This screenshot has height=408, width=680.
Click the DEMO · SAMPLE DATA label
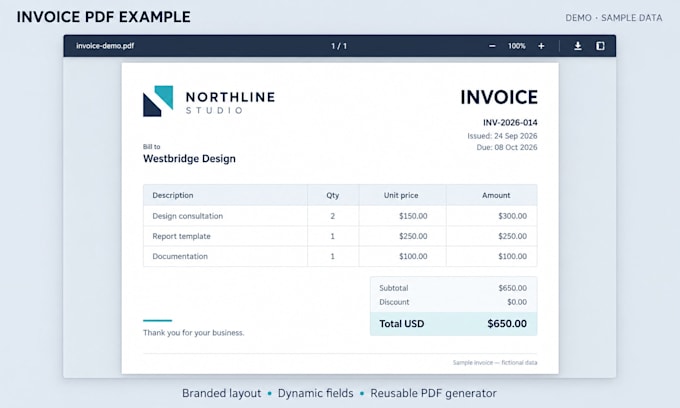pyautogui.click(x=614, y=18)
